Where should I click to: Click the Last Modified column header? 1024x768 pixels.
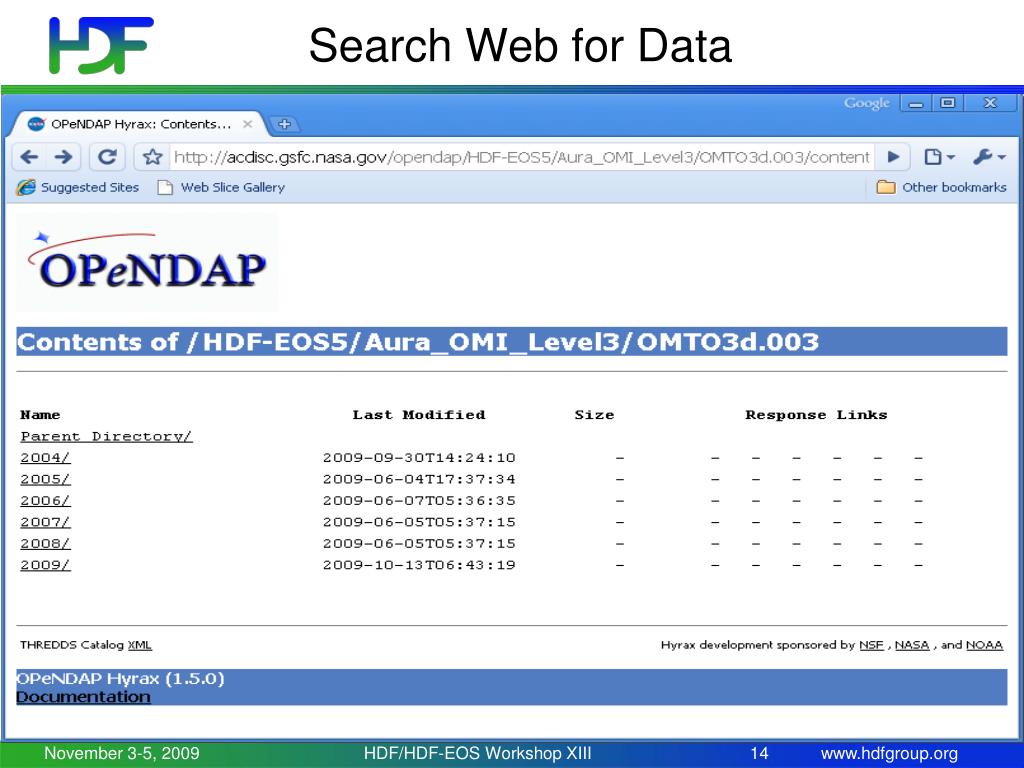tap(419, 415)
